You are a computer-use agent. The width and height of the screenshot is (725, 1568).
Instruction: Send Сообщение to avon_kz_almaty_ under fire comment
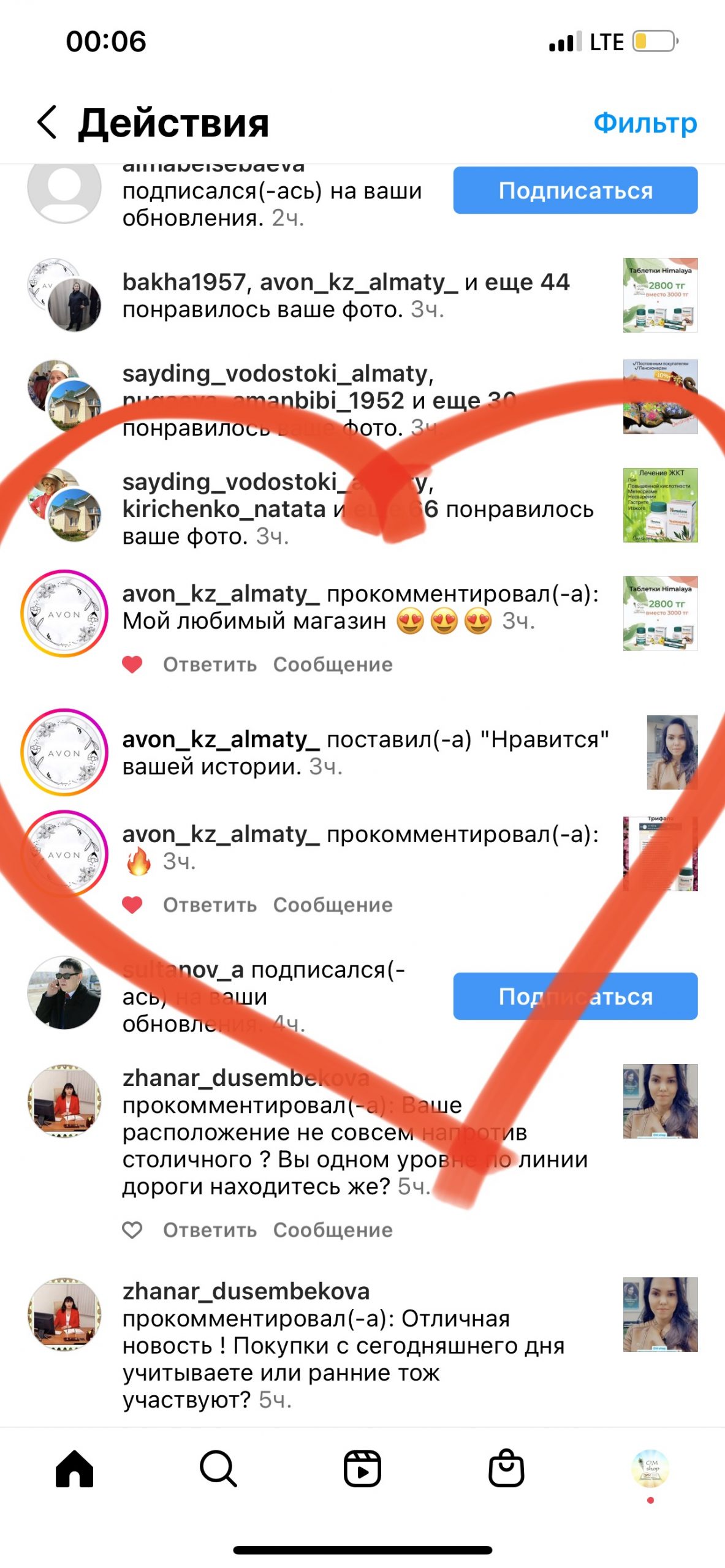(x=333, y=905)
